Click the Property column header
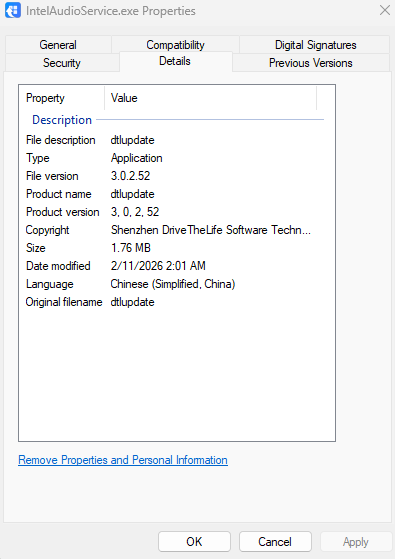This screenshot has height=559, width=395. pos(62,98)
